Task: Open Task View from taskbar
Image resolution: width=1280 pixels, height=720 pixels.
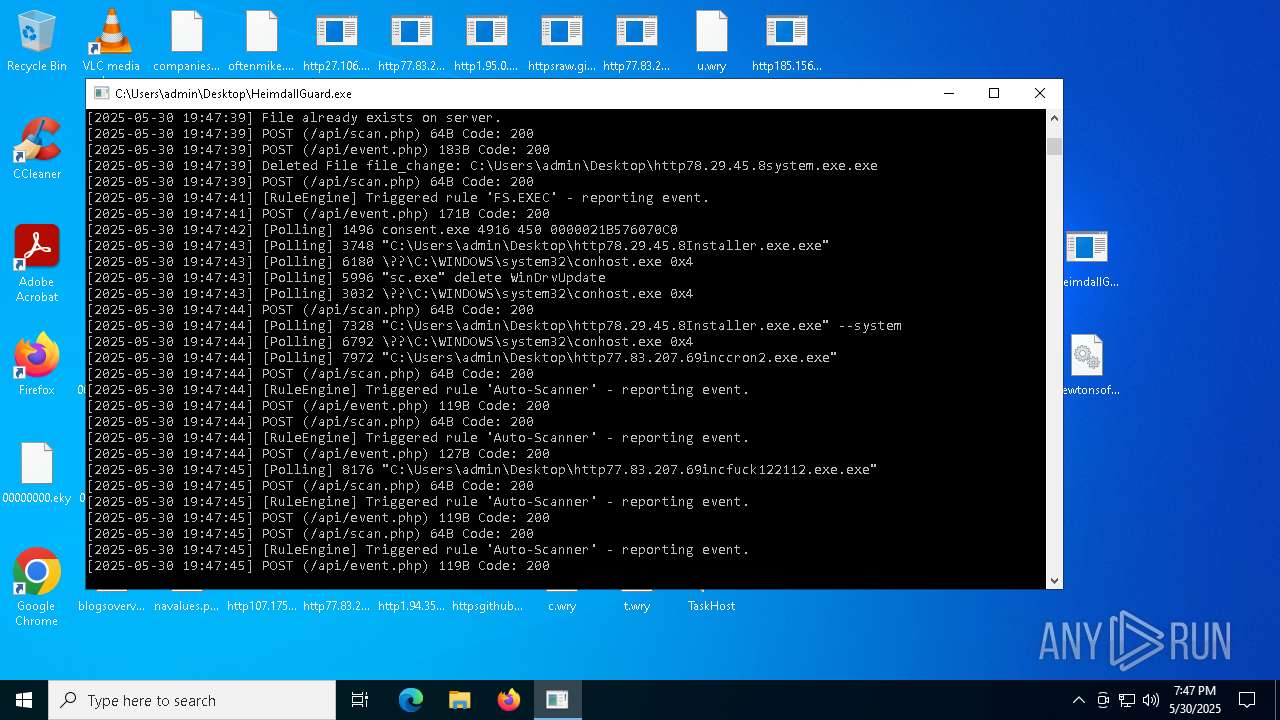Action: pyautogui.click(x=360, y=700)
